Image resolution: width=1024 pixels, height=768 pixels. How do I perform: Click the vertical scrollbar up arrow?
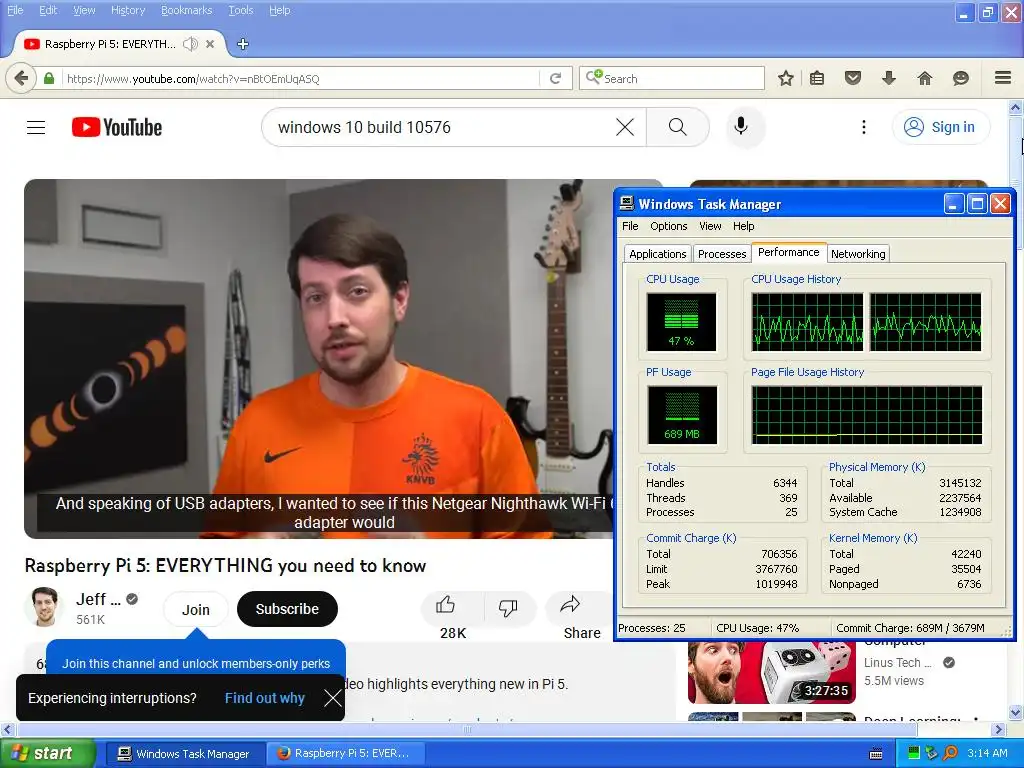(x=1016, y=106)
